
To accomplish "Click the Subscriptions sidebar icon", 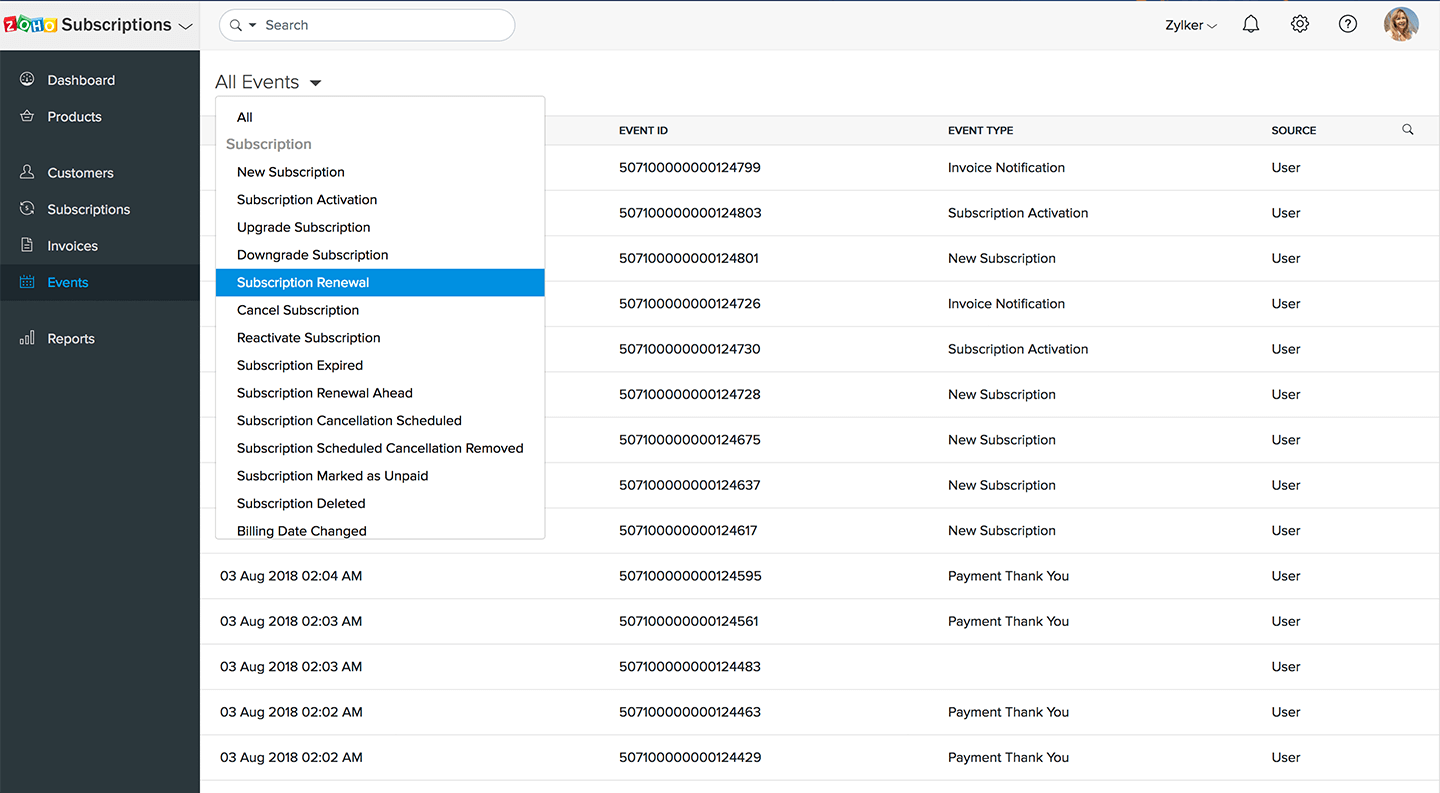I will pyautogui.click(x=27, y=209).
